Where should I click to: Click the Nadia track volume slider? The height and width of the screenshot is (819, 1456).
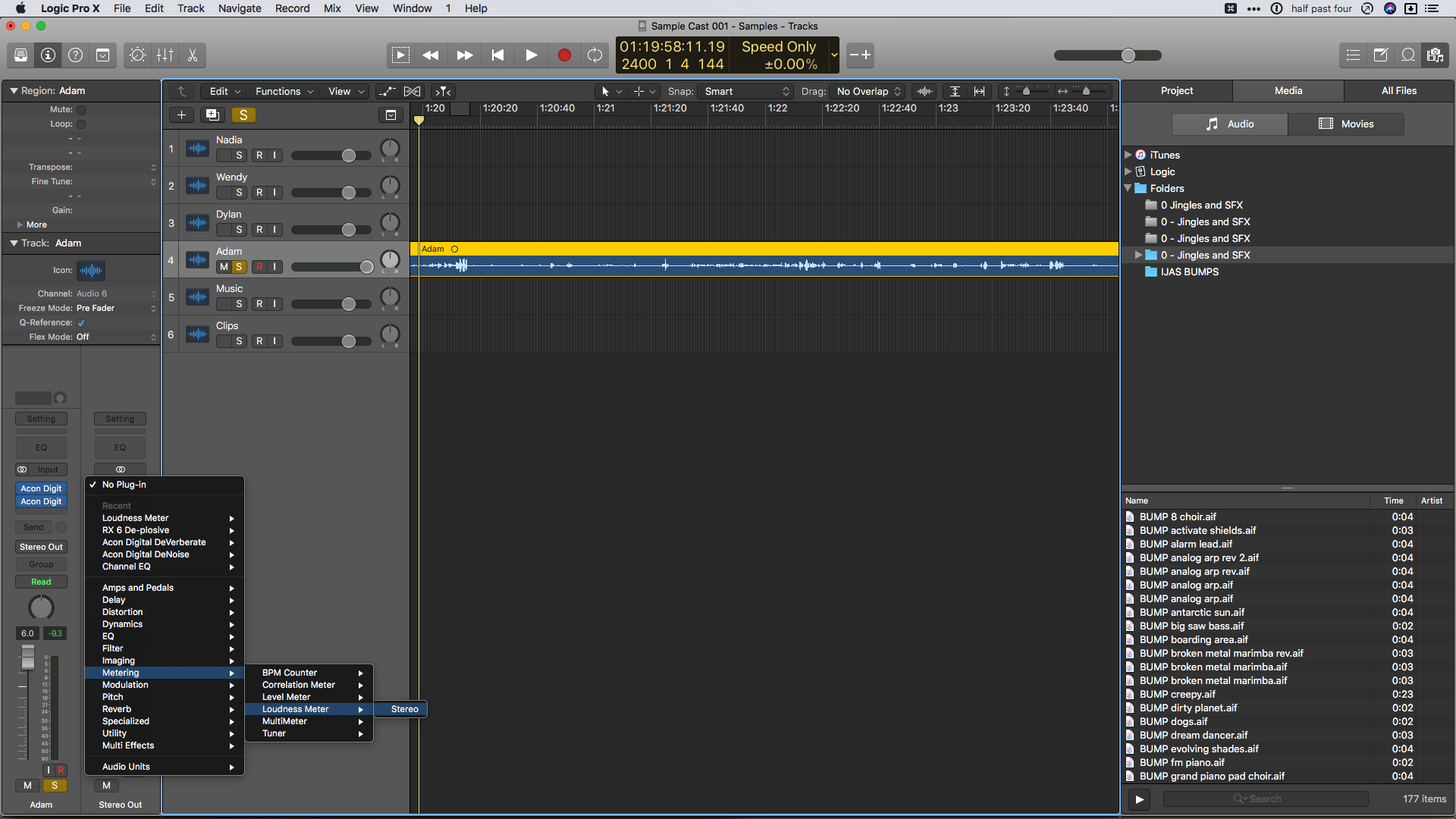point(331,155)
